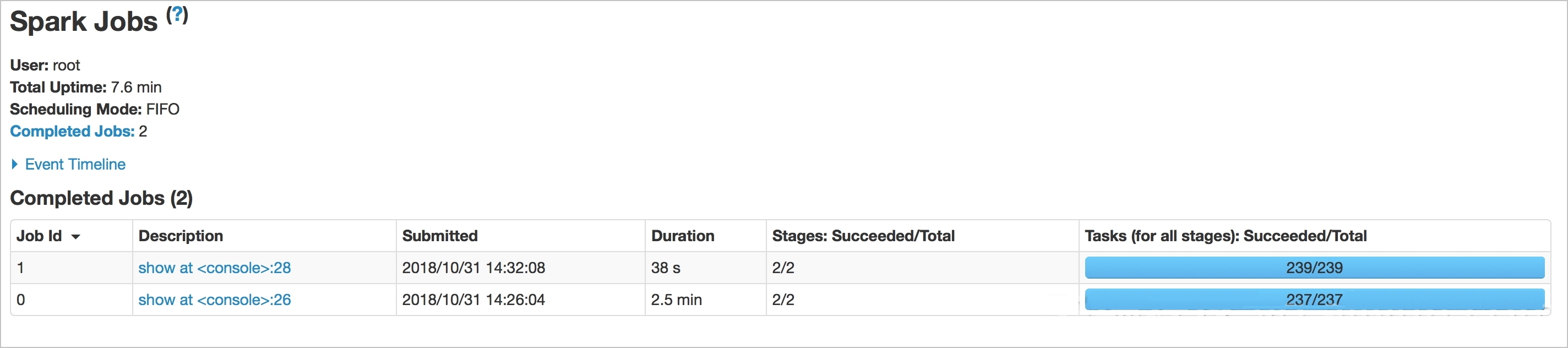Open job 'show at <console>:26'
This screenshot has width=1568, height=348.
214,300
